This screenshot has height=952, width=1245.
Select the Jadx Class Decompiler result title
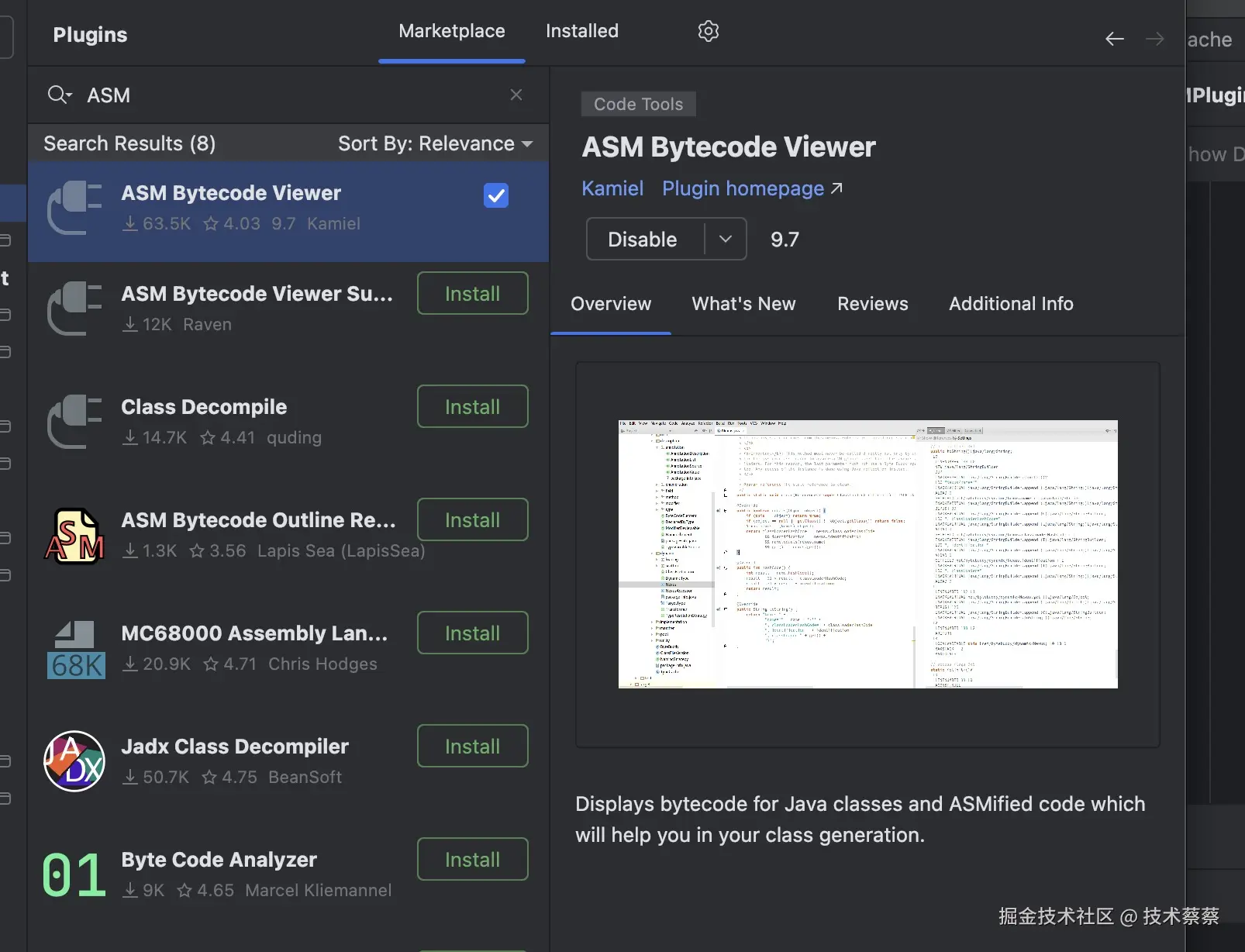tap(235, 747)
